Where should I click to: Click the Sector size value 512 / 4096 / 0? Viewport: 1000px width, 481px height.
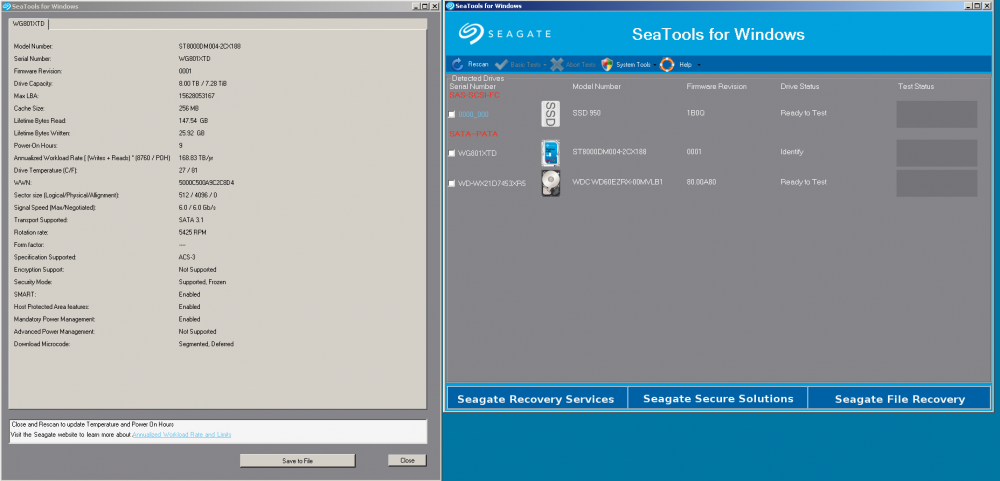point(196,195)
